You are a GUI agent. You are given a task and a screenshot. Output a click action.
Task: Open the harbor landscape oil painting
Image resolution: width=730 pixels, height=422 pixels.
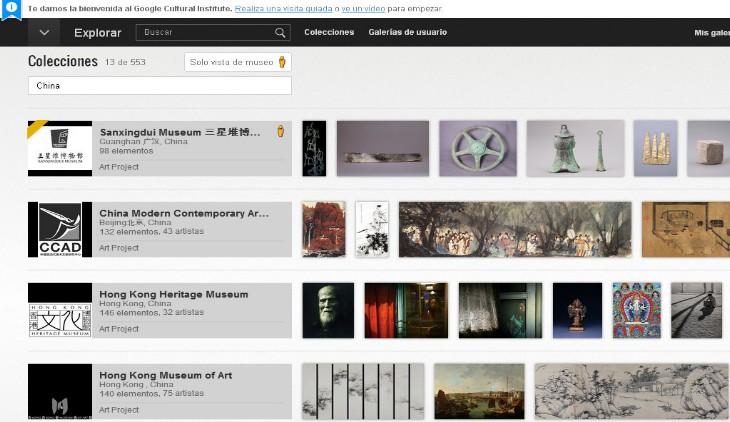click(479, 391)
